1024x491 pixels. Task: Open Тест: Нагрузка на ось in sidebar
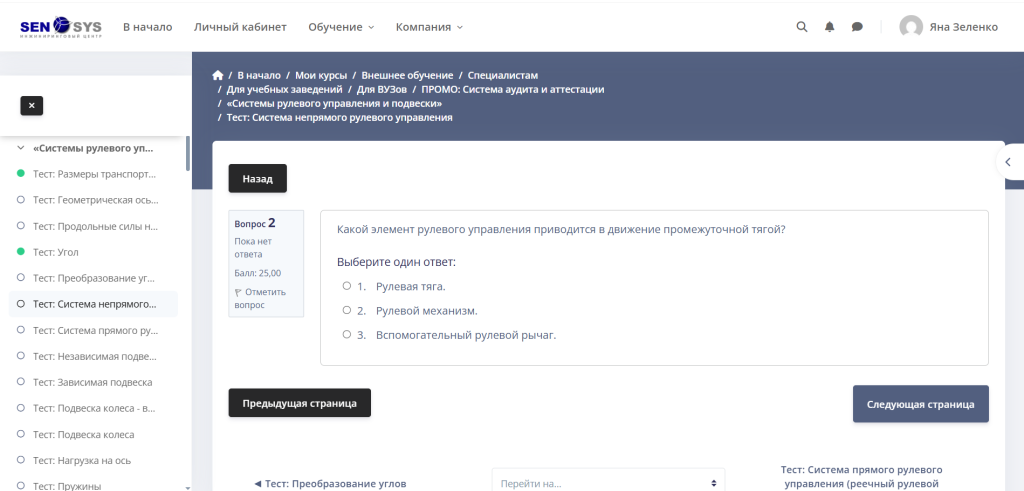(x=82, y=460)
